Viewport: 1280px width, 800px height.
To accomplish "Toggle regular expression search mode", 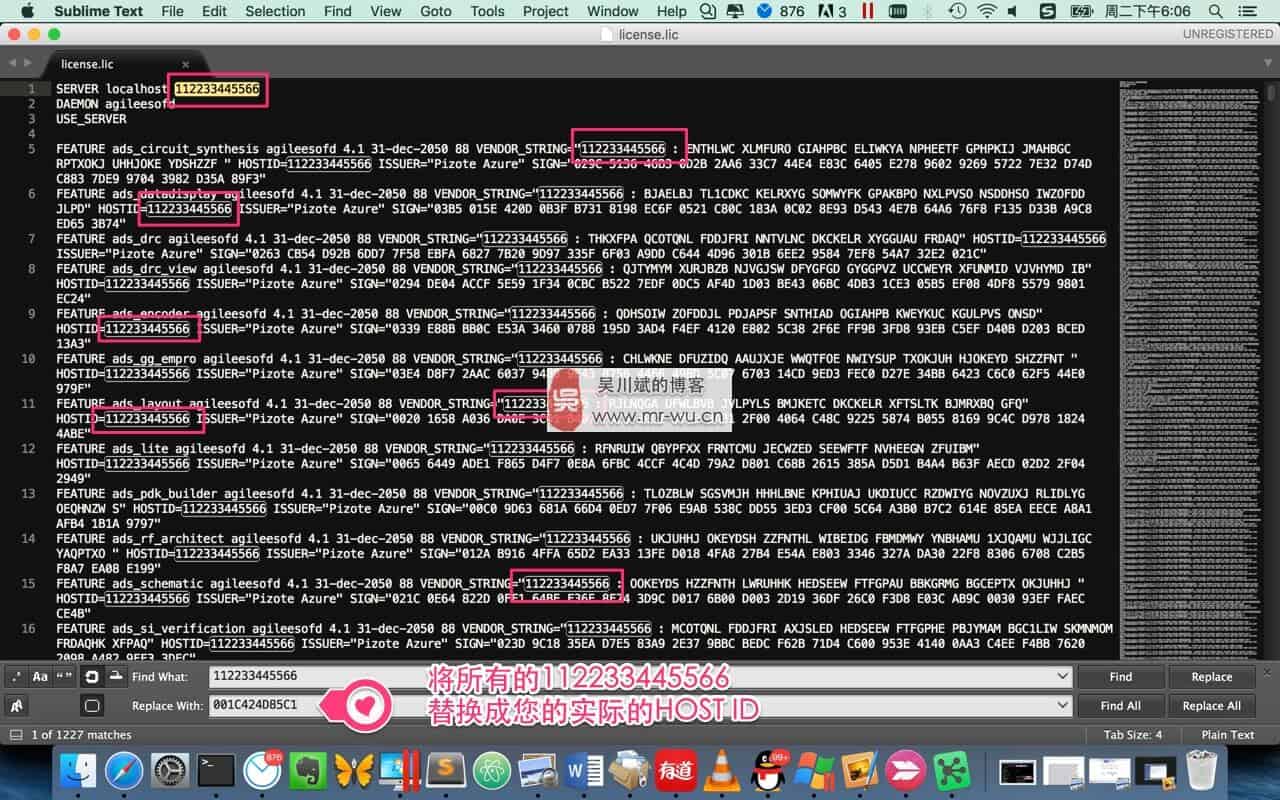I will point(16,677).
